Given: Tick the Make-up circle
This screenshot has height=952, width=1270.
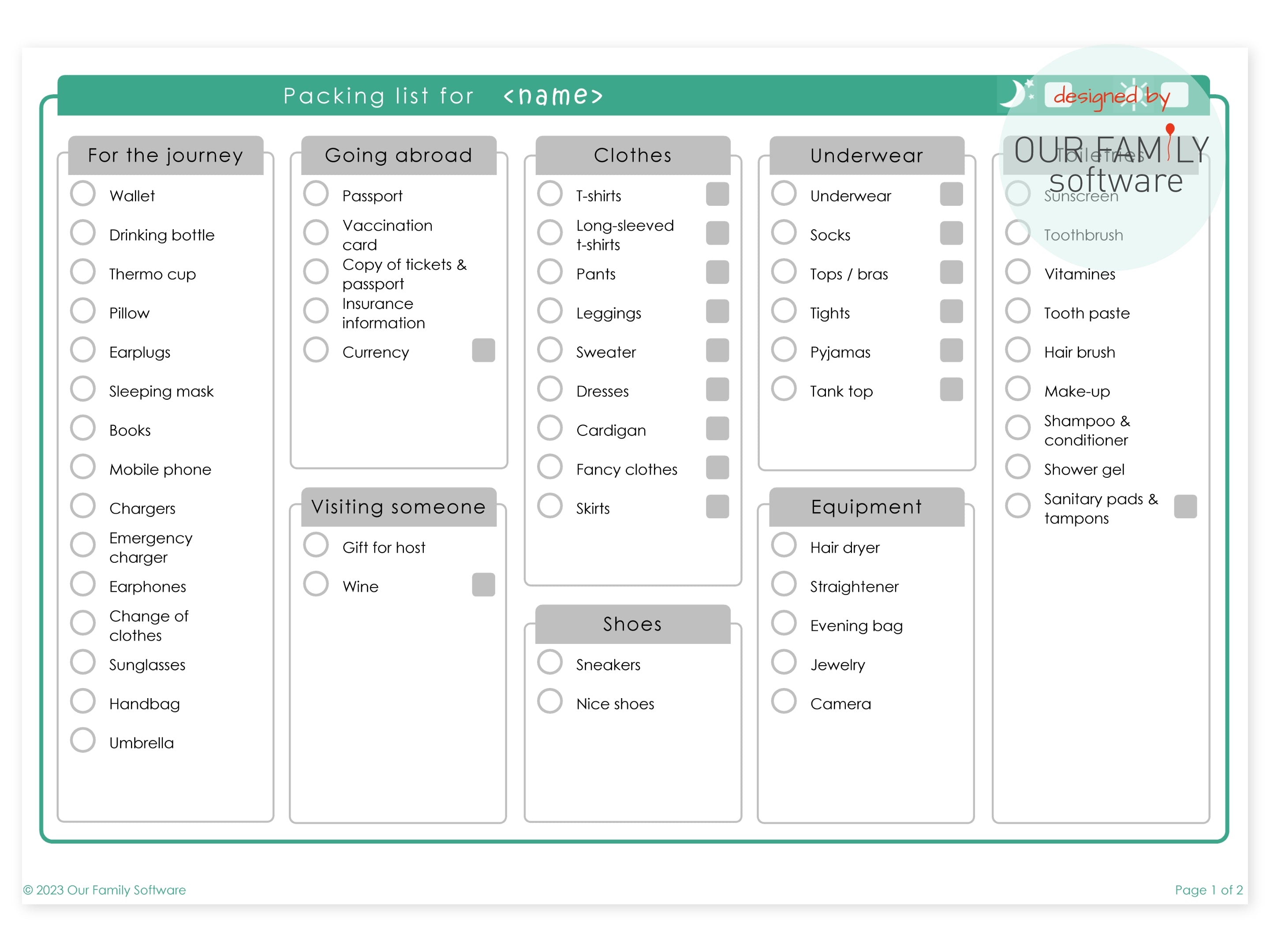Looking at the screenshot, I should coord(1018,389).
